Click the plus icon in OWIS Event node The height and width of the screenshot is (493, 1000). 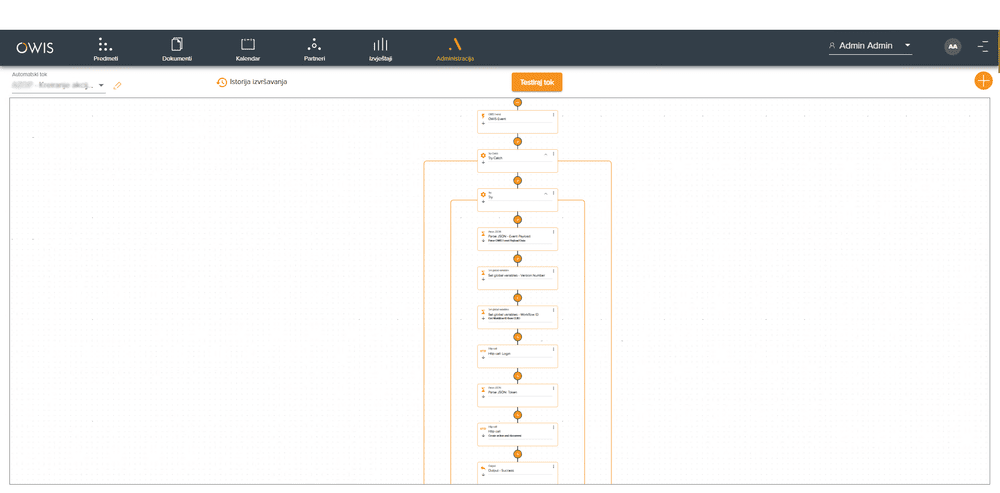483,124
